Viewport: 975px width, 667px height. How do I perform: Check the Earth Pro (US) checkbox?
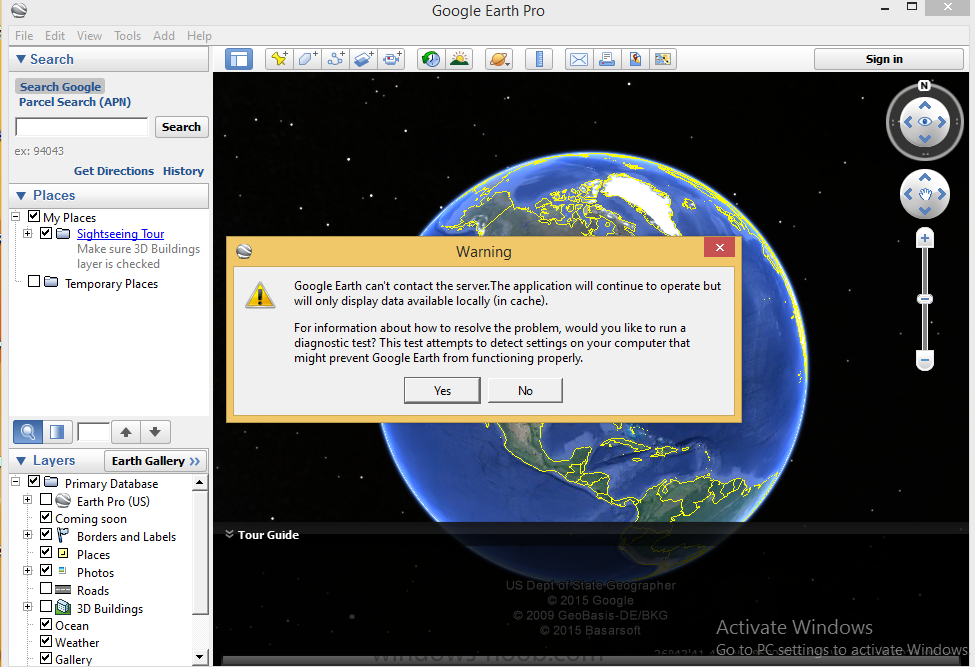(46, 499)
